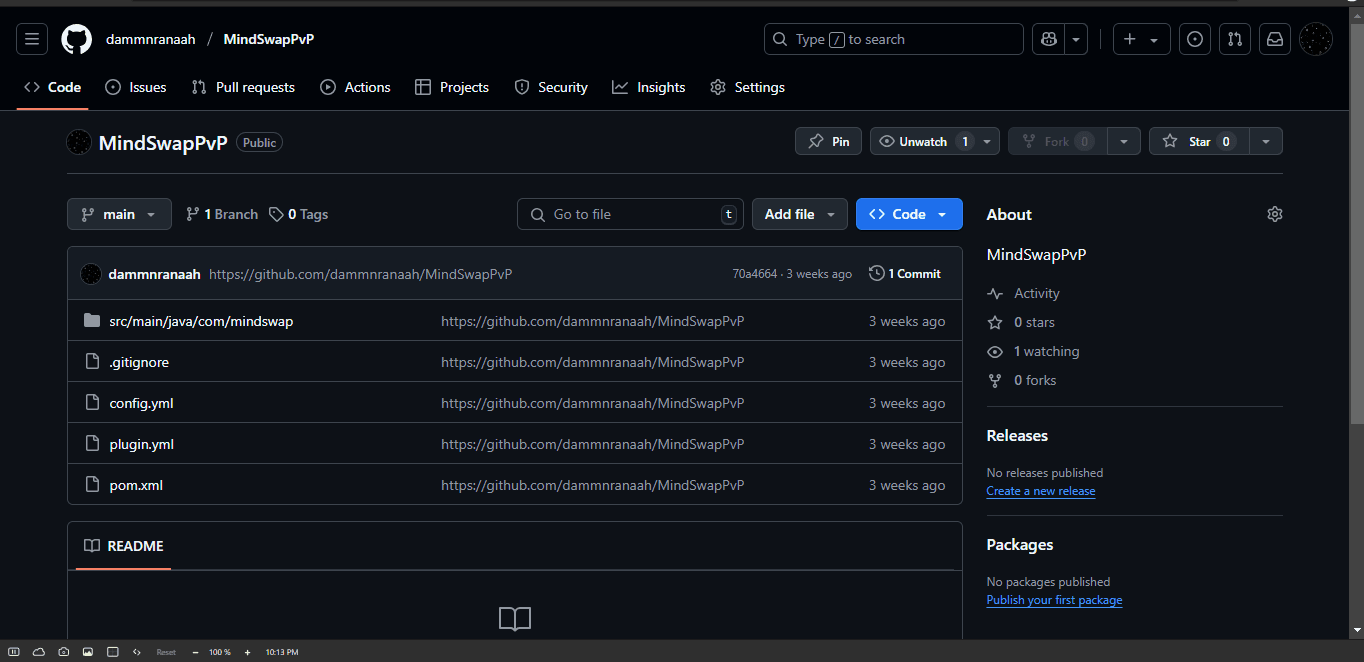Image resolution: width=1364 pixels, height=662 pixels.
Task: Open GitHub Copilot chat icon
Action: (x=1048, y=39)
